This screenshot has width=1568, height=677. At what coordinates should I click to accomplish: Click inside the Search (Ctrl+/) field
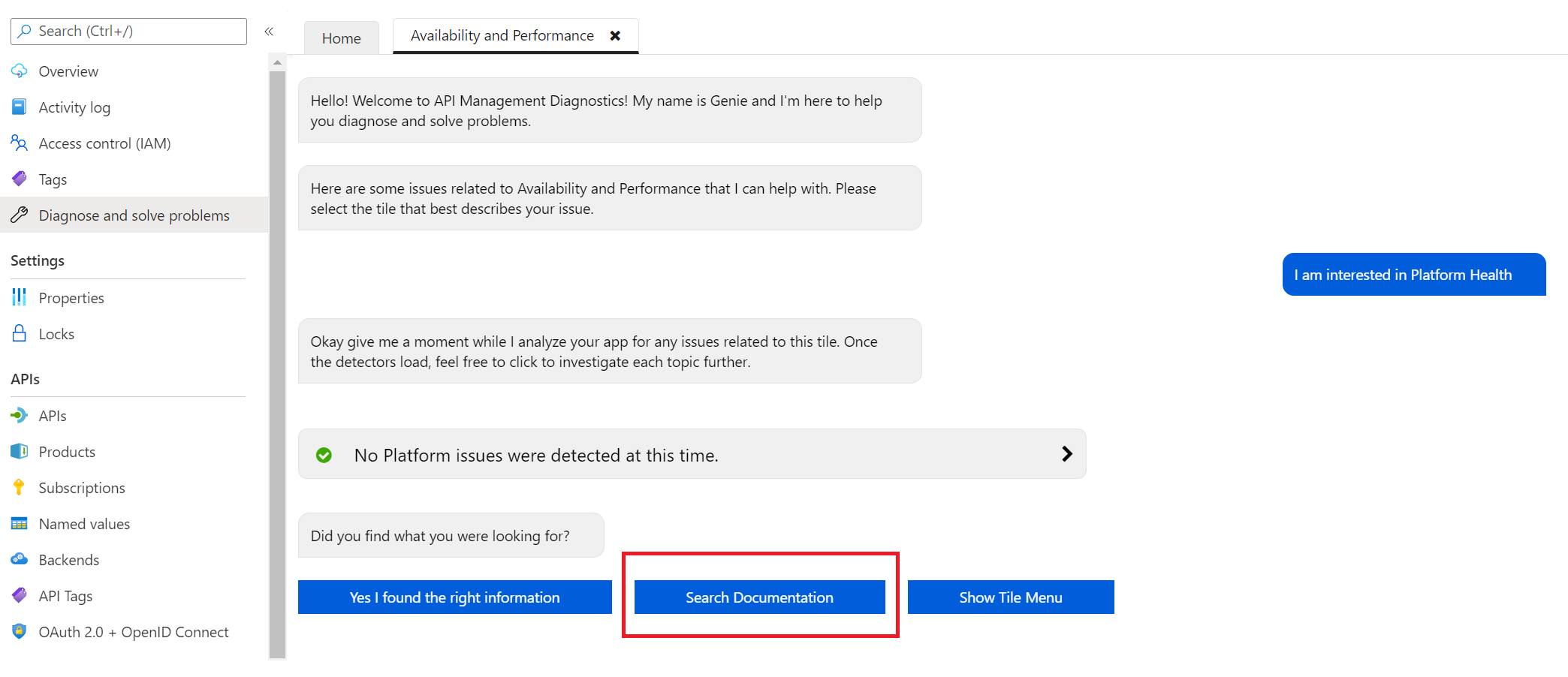click(x=128, y=31)
